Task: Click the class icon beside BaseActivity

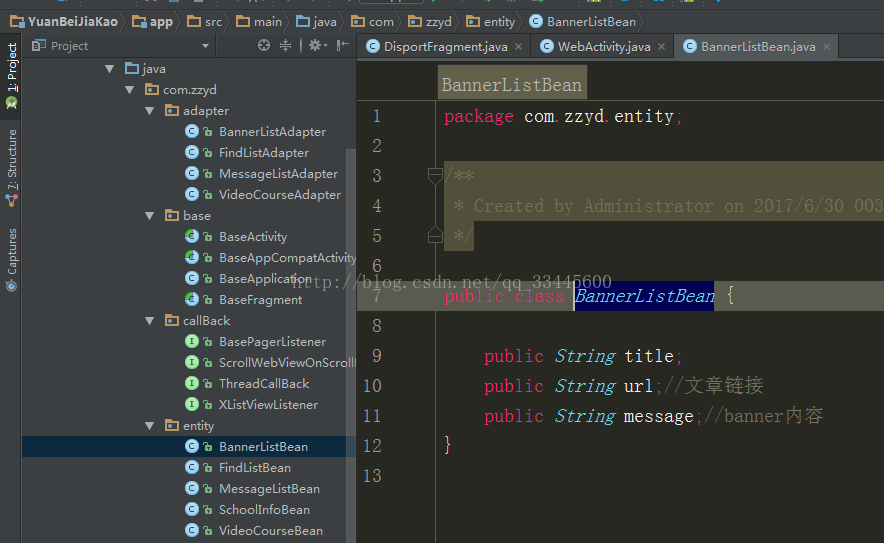Action: point(192,236)
